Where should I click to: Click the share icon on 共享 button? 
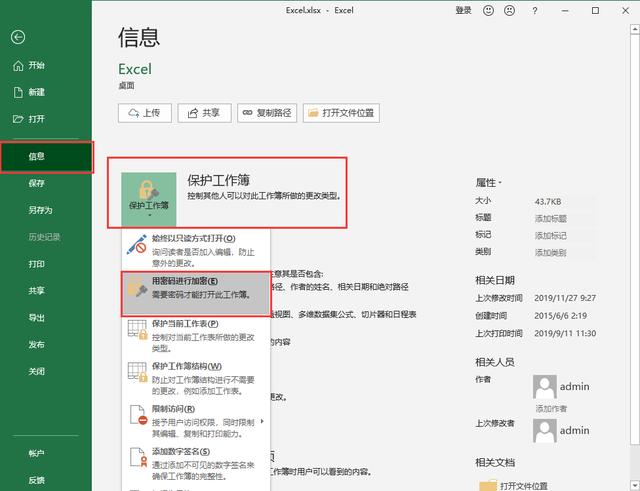pos(192,113)
